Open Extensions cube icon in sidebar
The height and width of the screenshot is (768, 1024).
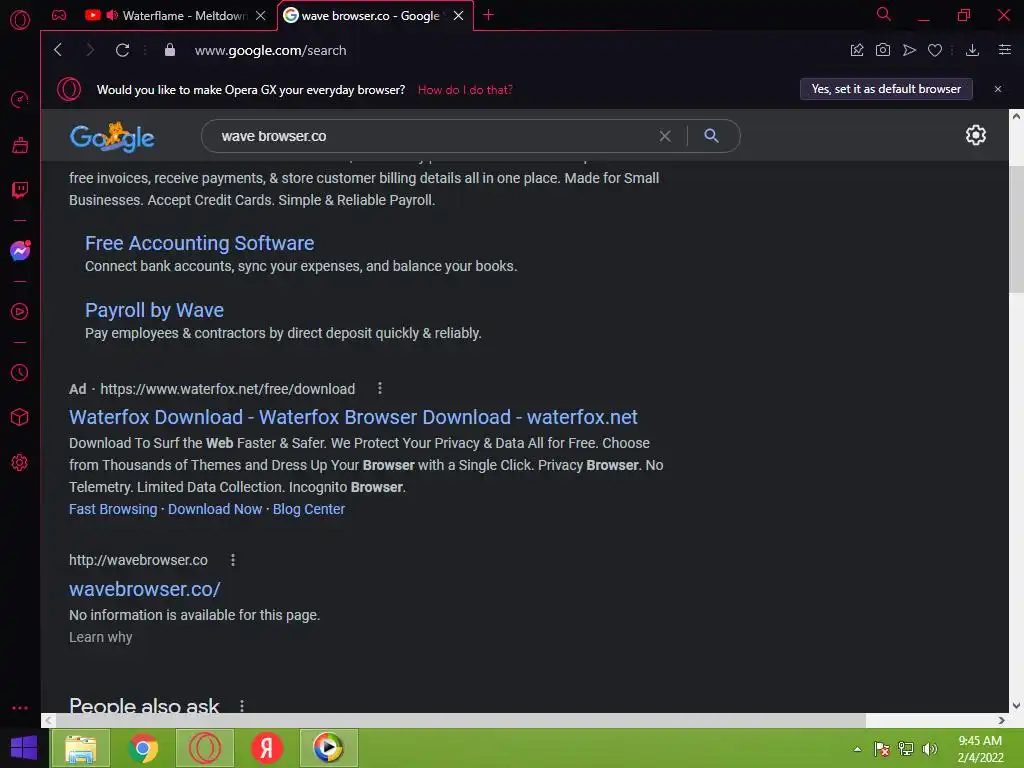pos(20,417)
